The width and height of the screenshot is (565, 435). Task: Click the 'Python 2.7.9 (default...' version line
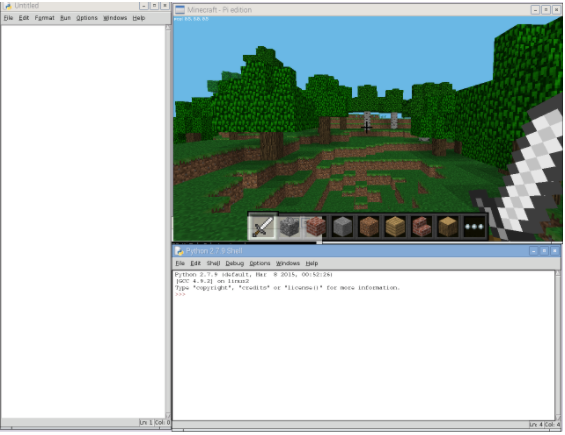coord(254,275)
